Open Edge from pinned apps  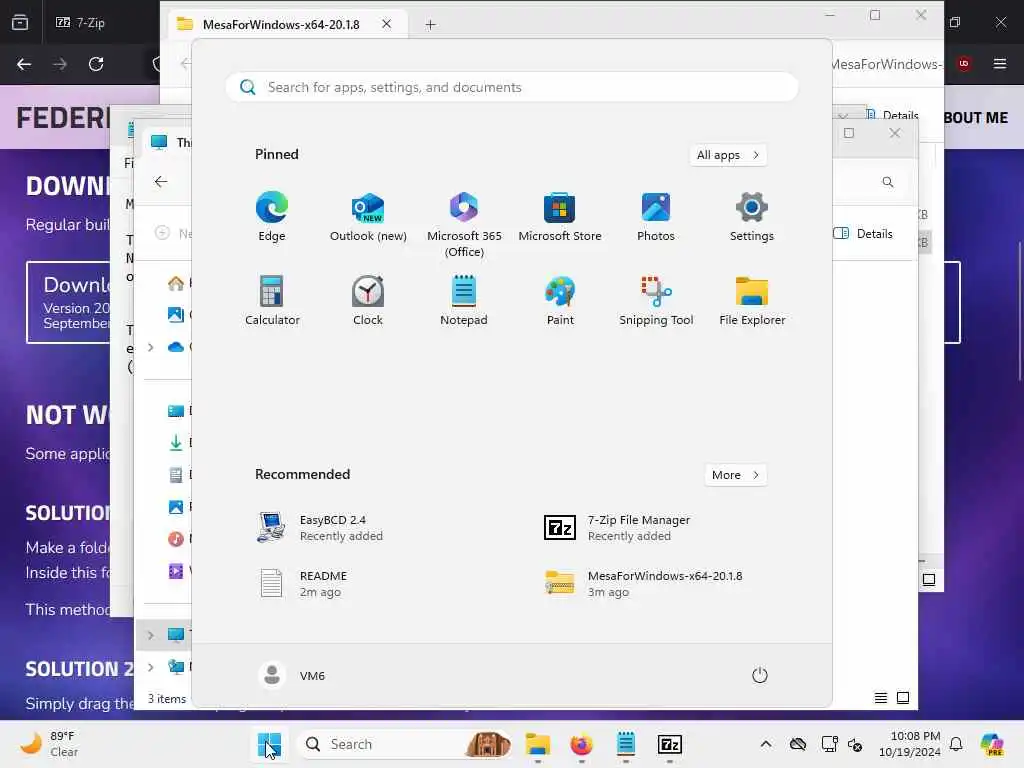[272, 217]
